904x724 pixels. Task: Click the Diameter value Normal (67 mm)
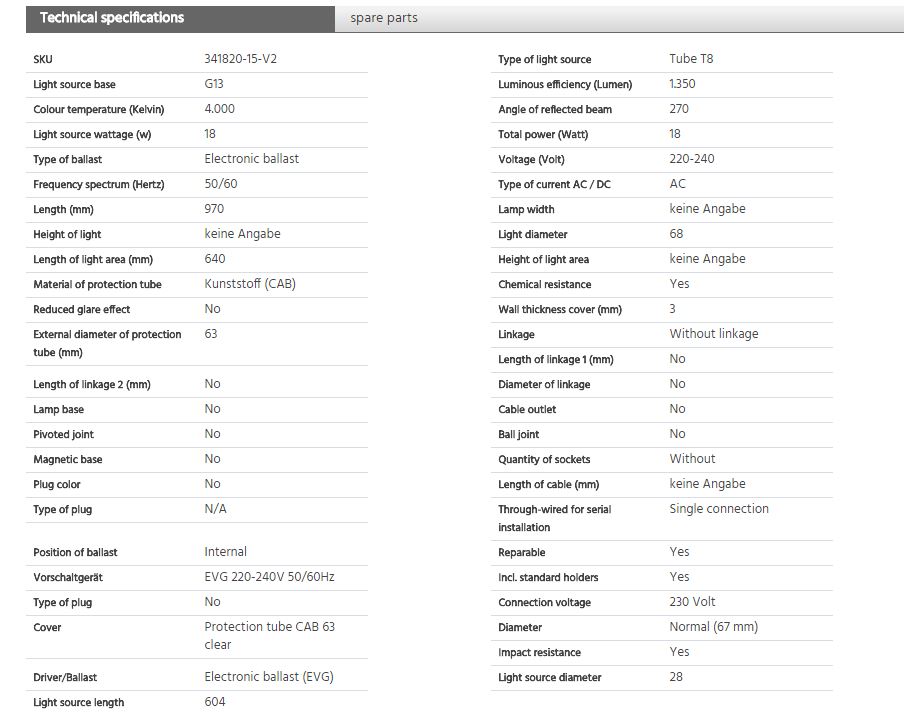(714, 627)
